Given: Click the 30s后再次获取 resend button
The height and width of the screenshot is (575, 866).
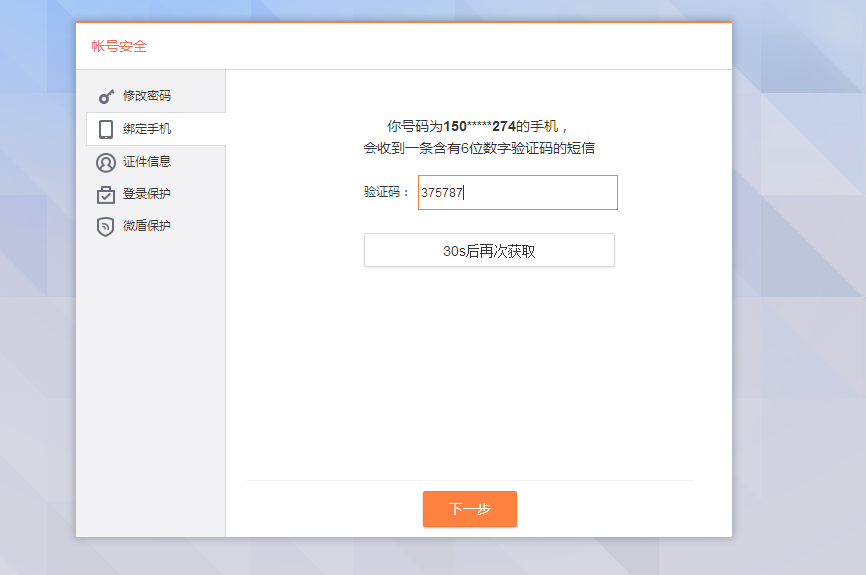Looking at the screenshot, I should click(x=489, y=250).
